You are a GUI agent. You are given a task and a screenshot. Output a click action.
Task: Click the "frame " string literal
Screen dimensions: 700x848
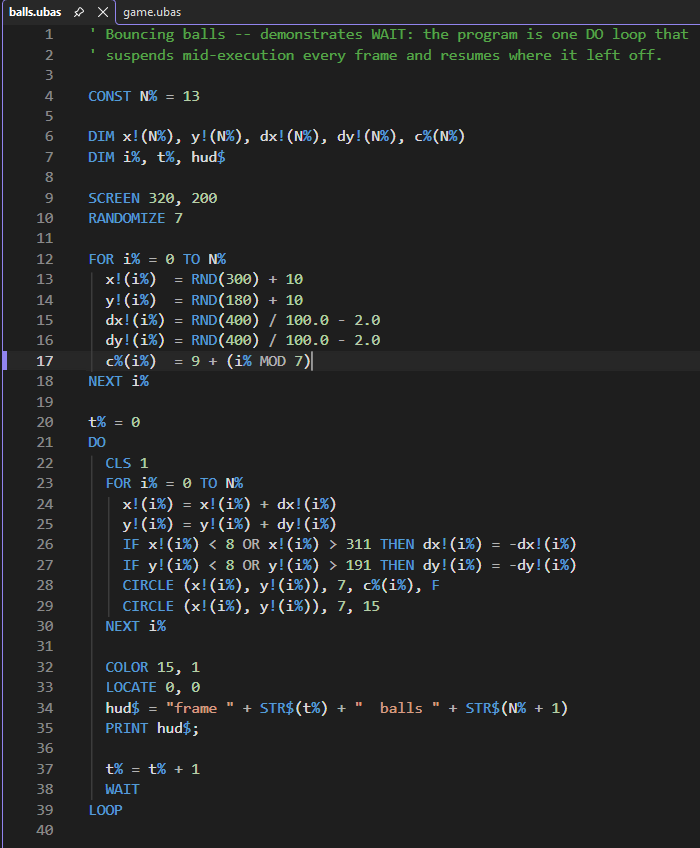click(x=200, y=708)
